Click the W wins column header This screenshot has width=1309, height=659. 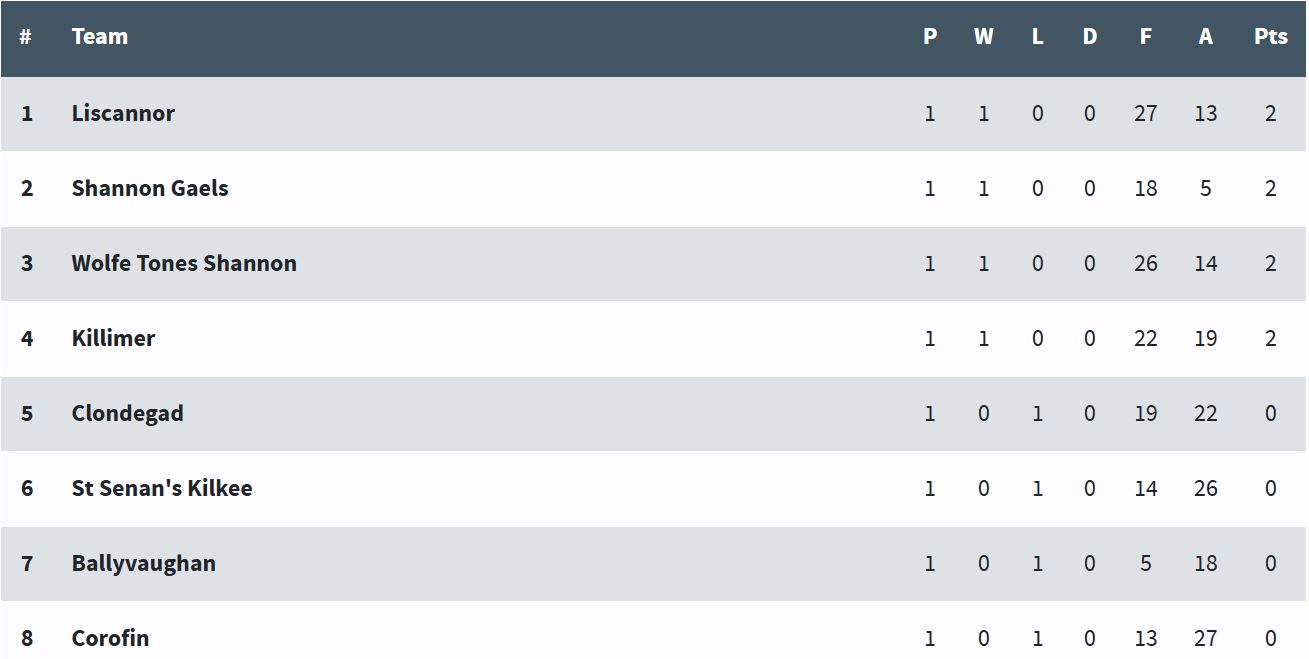tap(984, 37)
